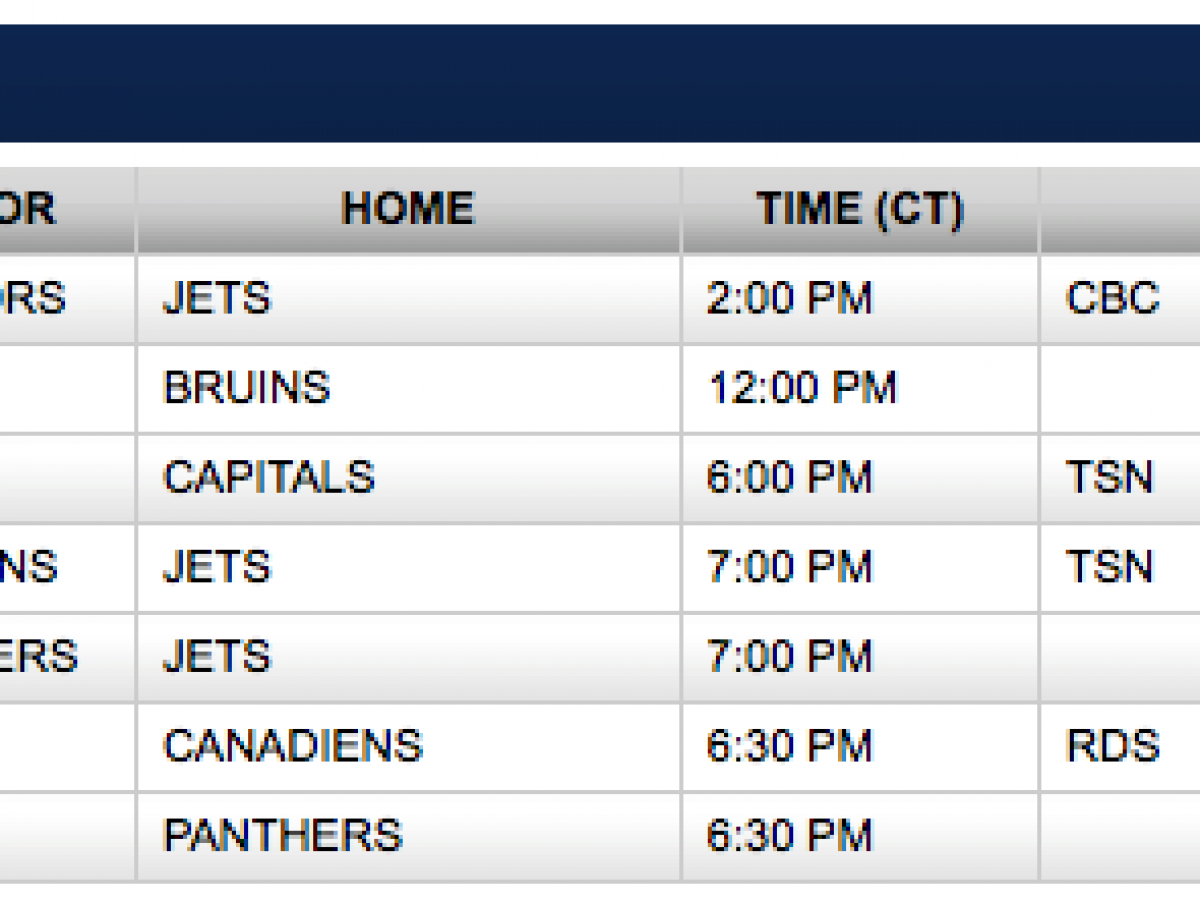Click TSN in the 7:00 PM row
Screen dimensions: 1200x900
1110,567
